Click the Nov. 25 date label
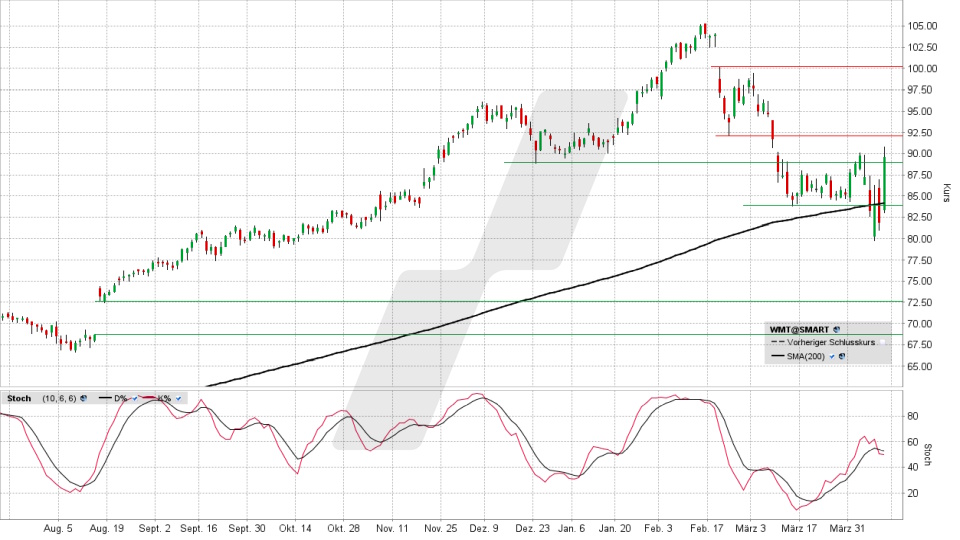This screenshot has height=540, width=960. [440, 528]
